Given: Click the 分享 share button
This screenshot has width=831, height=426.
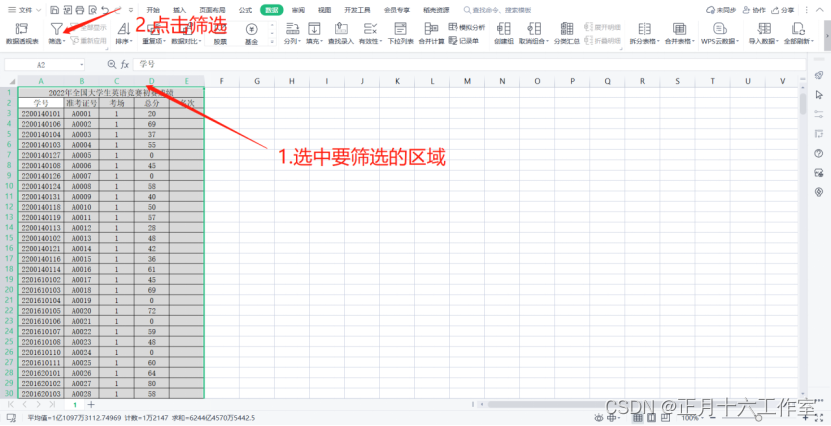Looking at the screenshot, I should [x=783, y=10].
